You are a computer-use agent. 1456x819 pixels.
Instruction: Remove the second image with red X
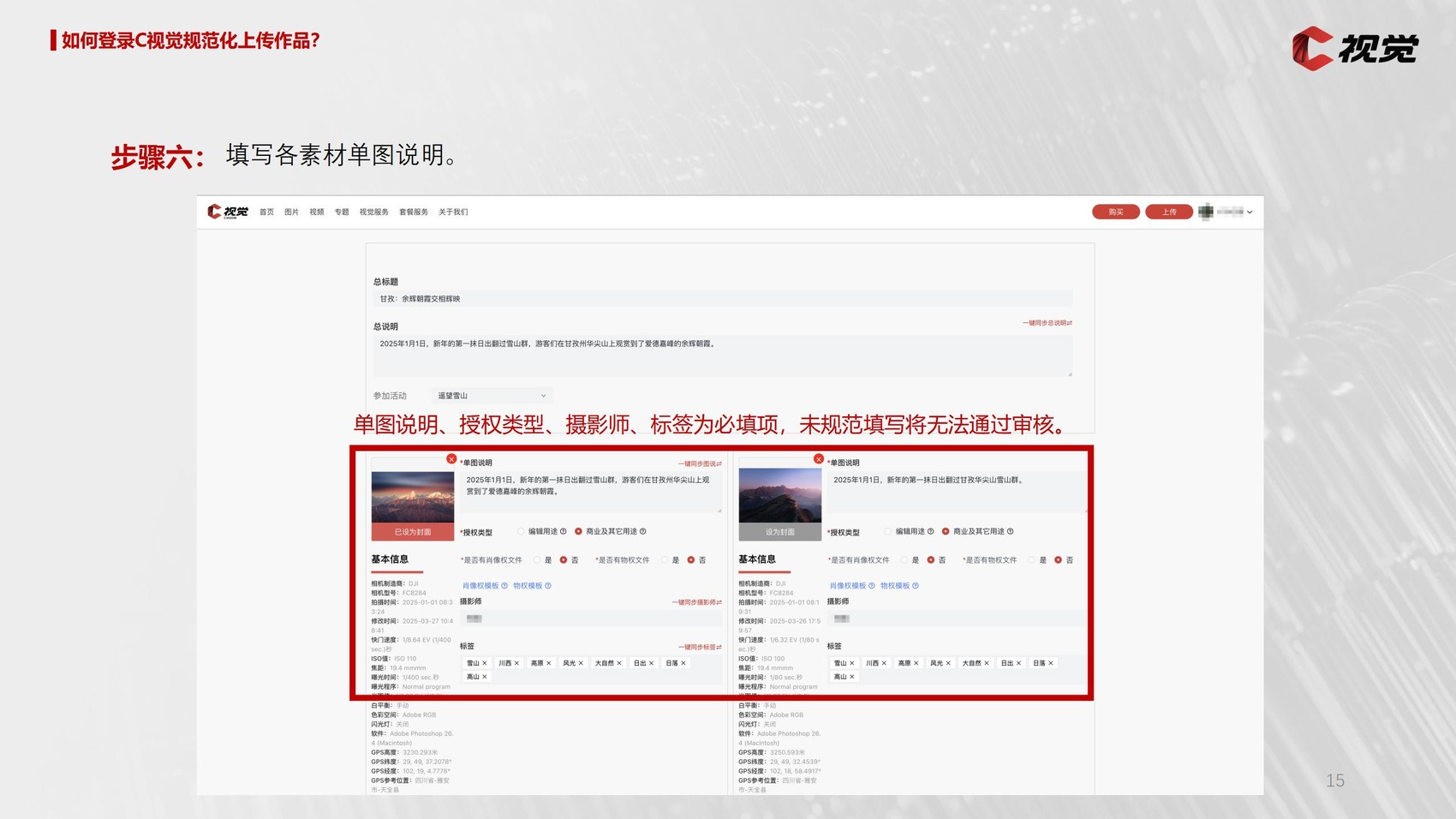point(819,459)
